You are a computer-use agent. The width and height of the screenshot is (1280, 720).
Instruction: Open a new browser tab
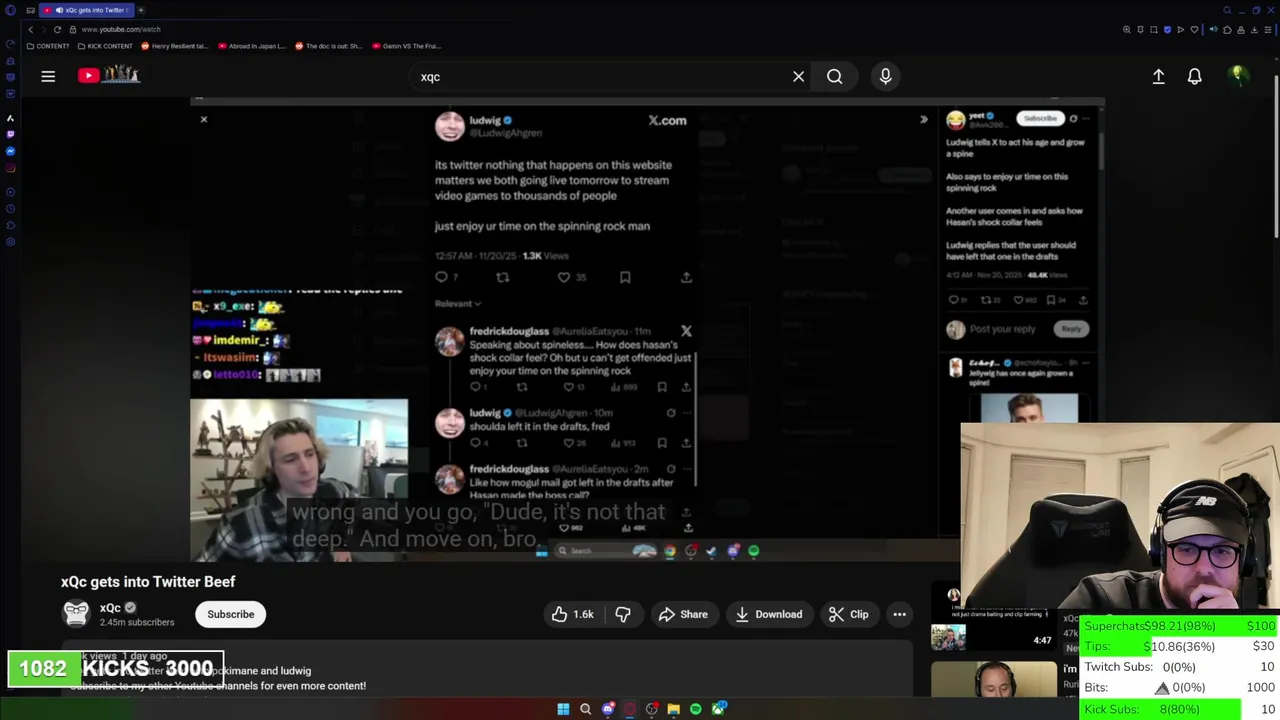click(141, 10)
